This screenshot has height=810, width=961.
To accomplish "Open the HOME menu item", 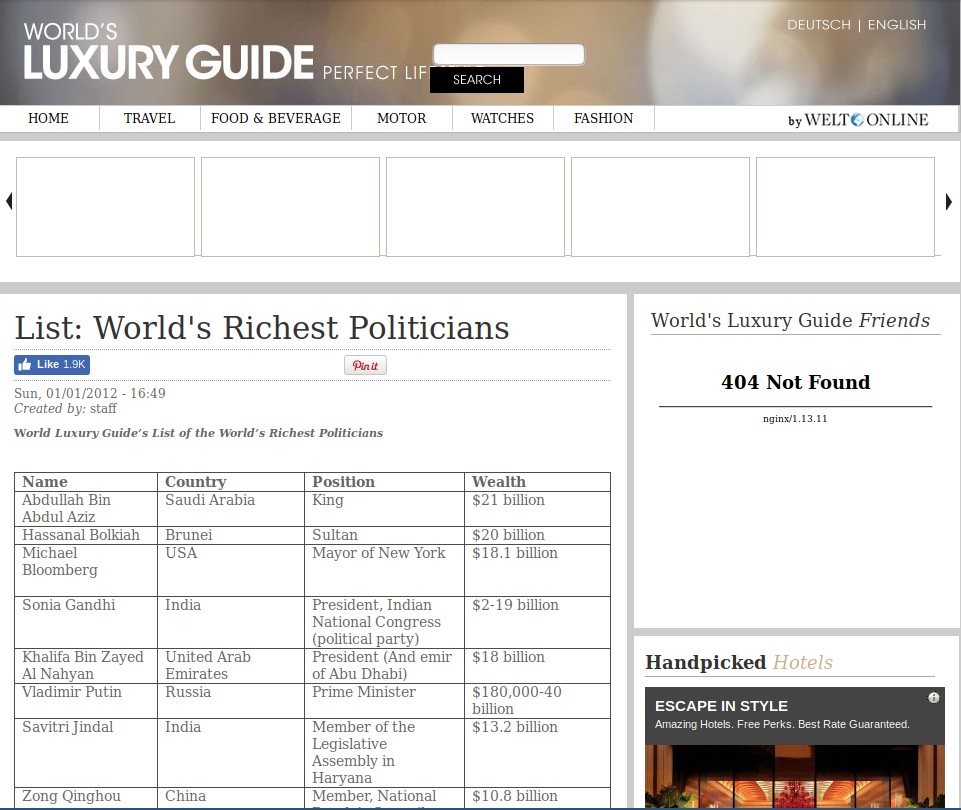I will pyautogui.click(x=48, y=118).
